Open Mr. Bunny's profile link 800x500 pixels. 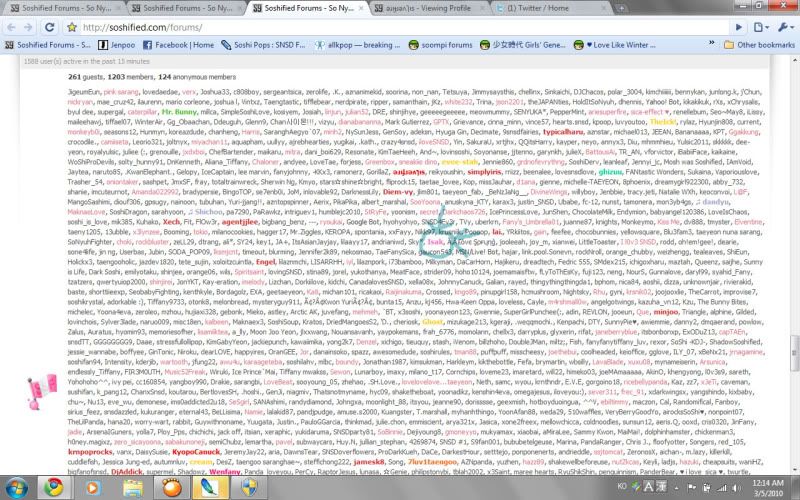click(179, 112)
